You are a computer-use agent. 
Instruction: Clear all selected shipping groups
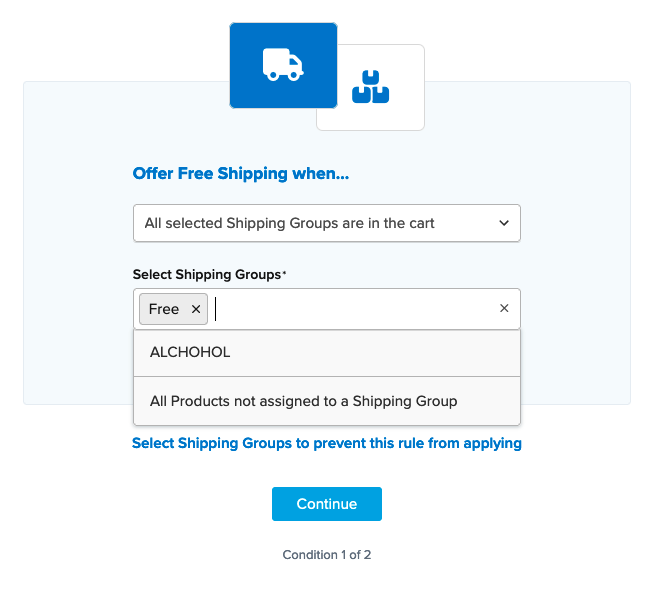point(504,309)
